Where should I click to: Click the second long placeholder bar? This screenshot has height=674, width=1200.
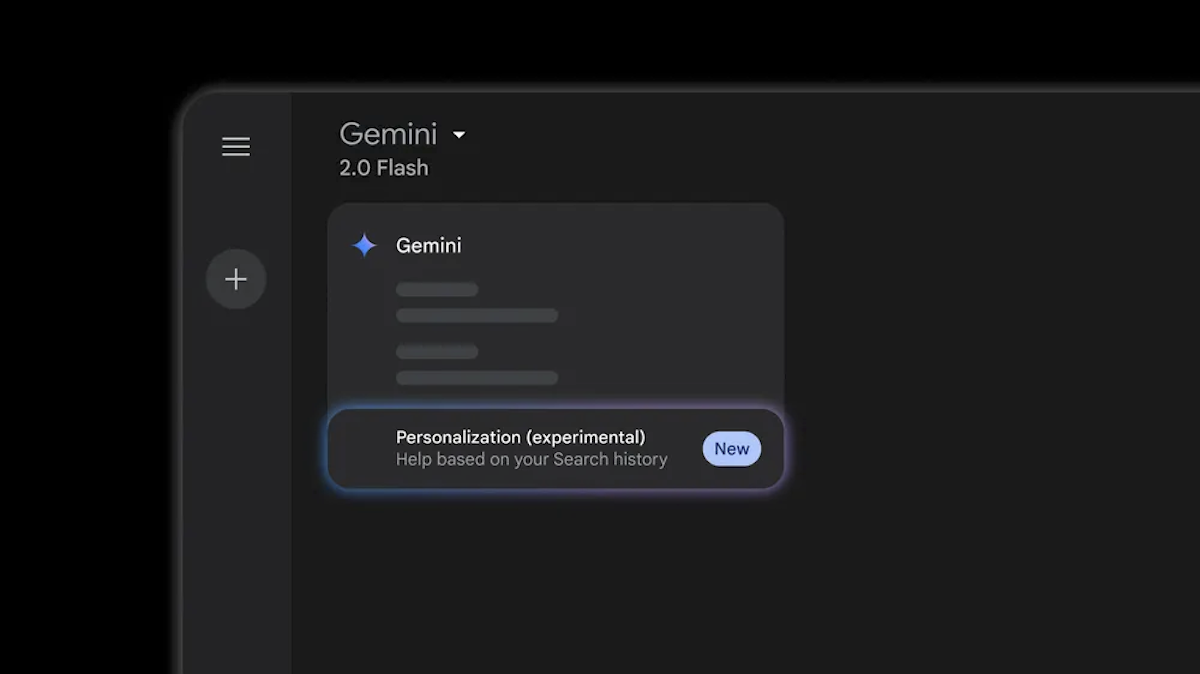477,378
